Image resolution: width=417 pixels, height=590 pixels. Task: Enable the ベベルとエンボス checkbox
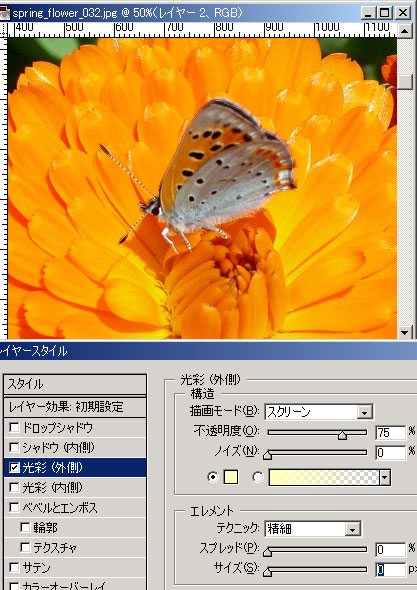tap(14, 508)
